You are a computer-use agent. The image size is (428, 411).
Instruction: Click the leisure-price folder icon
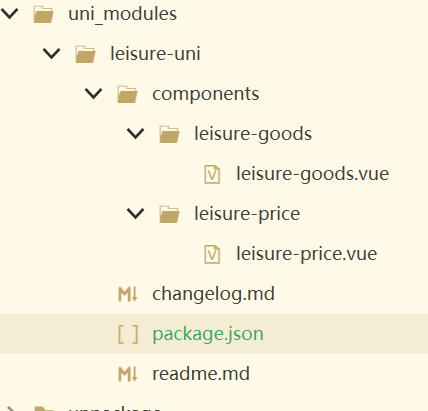169,215
